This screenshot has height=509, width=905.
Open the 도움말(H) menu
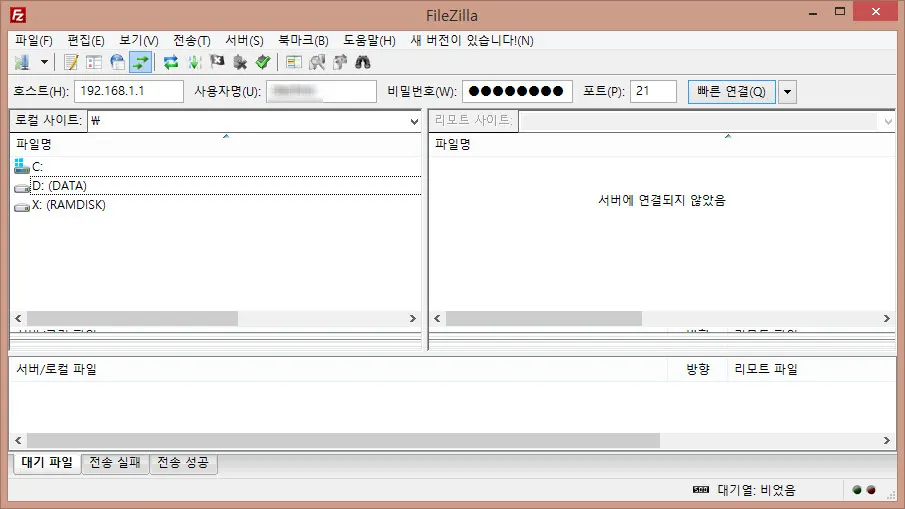coord(369,40)
